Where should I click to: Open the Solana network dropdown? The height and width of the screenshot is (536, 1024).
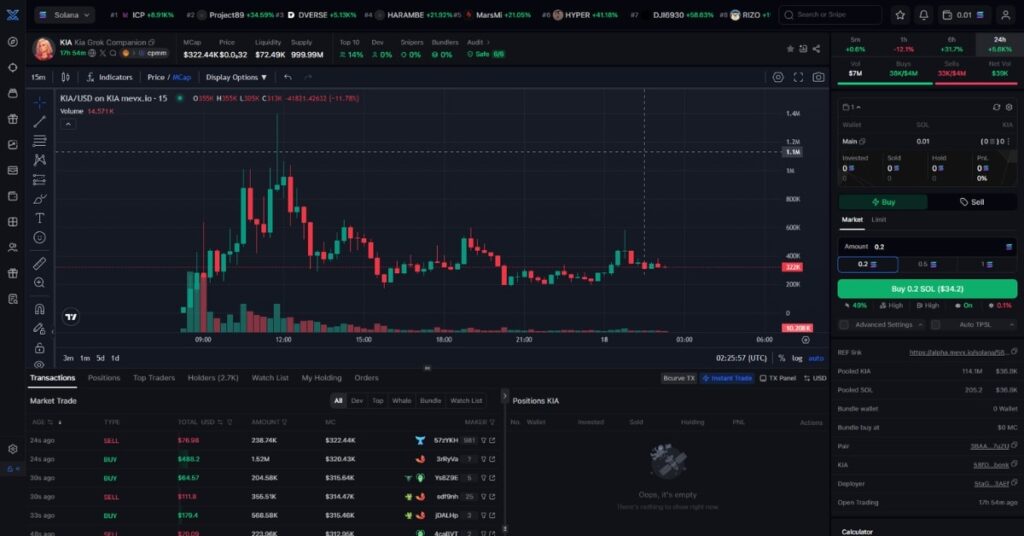(x=65, y=14)
